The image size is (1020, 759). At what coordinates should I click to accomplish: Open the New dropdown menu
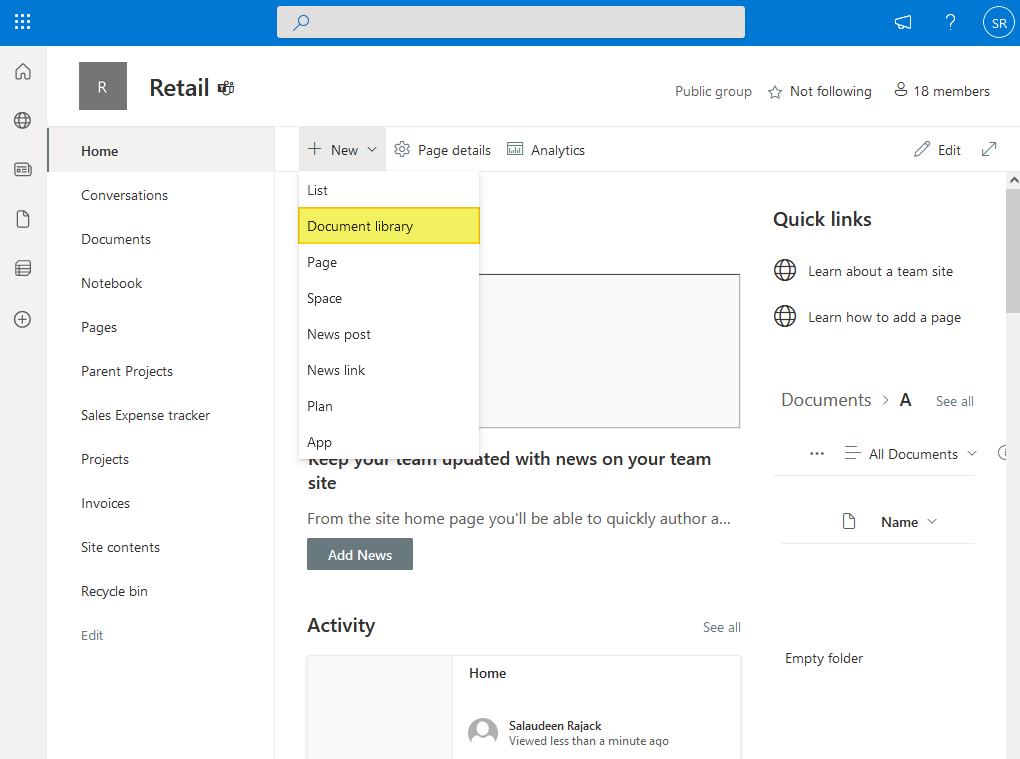click(341, 149)
